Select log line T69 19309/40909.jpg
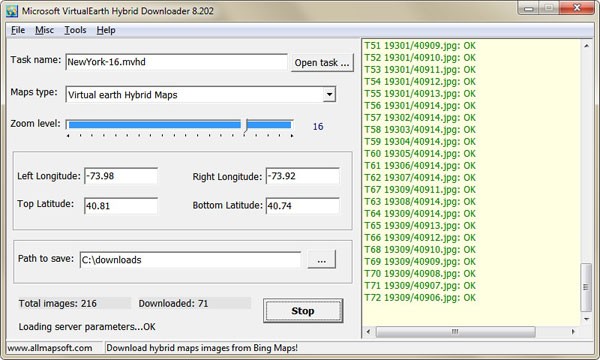Viewport: 600px width, 360px height. coord(420,261)
